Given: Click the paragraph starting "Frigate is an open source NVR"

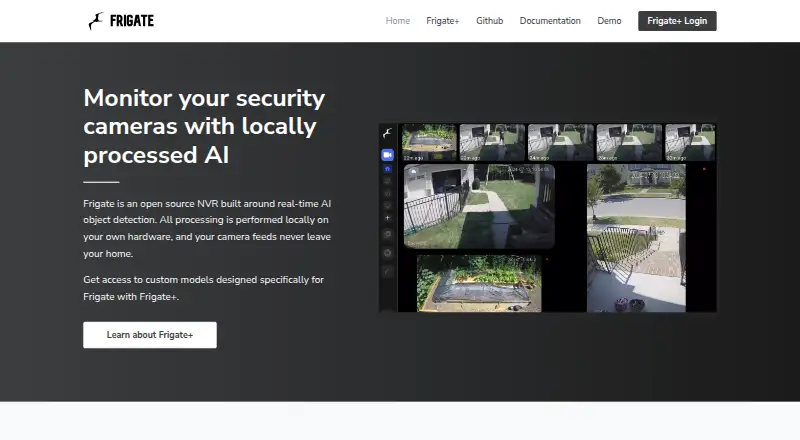Looking at the screenshot, I should [x=207, y=228].
